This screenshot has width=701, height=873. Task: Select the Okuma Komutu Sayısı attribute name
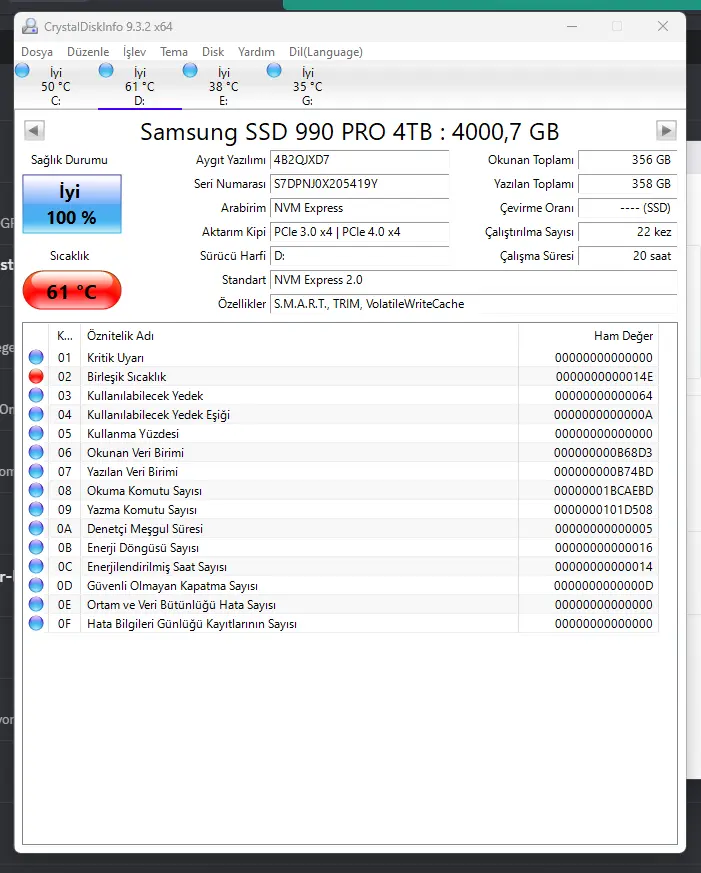pos(144,491)
